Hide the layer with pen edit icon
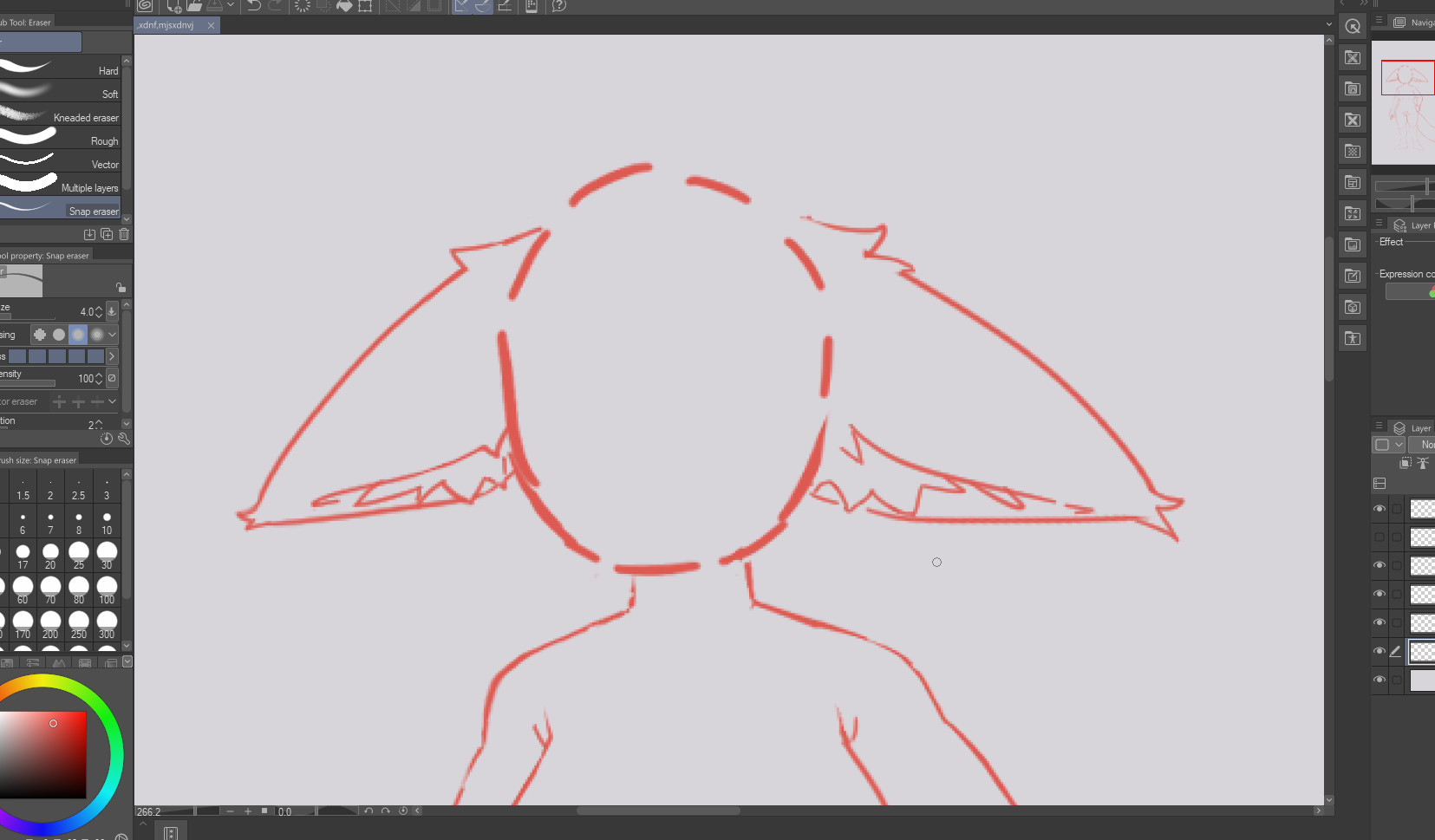Viewport: 1435px width, 840px height. (1380, 651)
